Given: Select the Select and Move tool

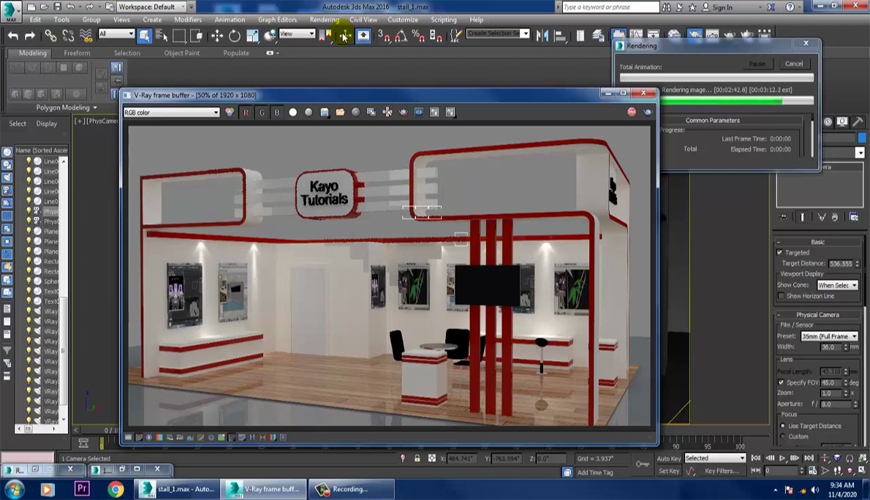Looking at the screenshot, I should [216, 36].
